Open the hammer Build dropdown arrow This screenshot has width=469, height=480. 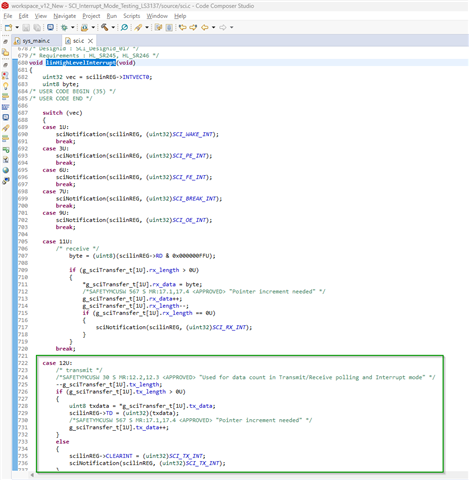pyautogui.click(x=113, y=27)
